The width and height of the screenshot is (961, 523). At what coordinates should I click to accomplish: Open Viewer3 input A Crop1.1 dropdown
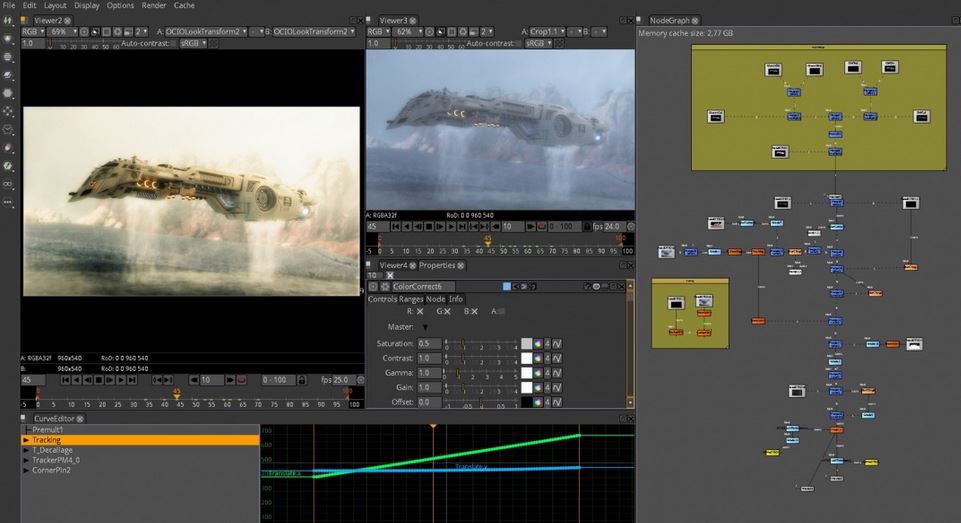pos(547,31)
